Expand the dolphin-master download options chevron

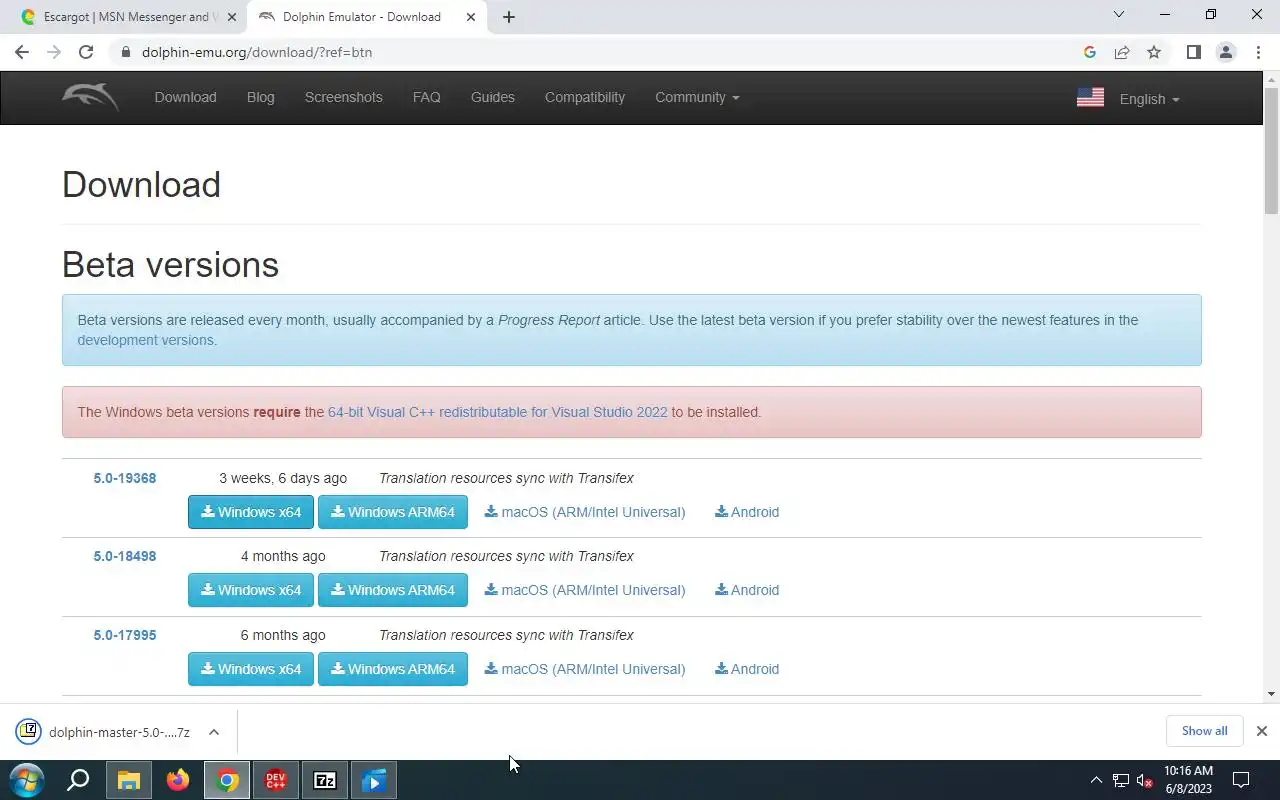(x=214, y=732)
